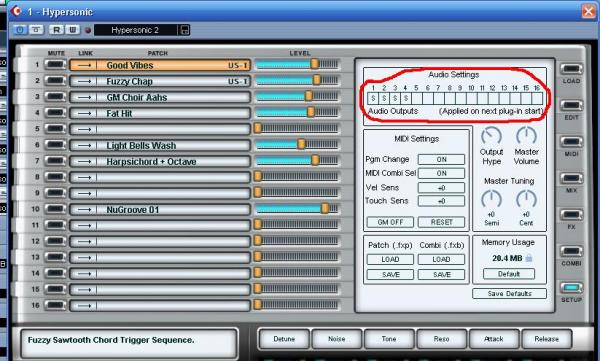The image size is (600, 361).
Task: Toggle audio output 5 box
Action: (417, 98)
